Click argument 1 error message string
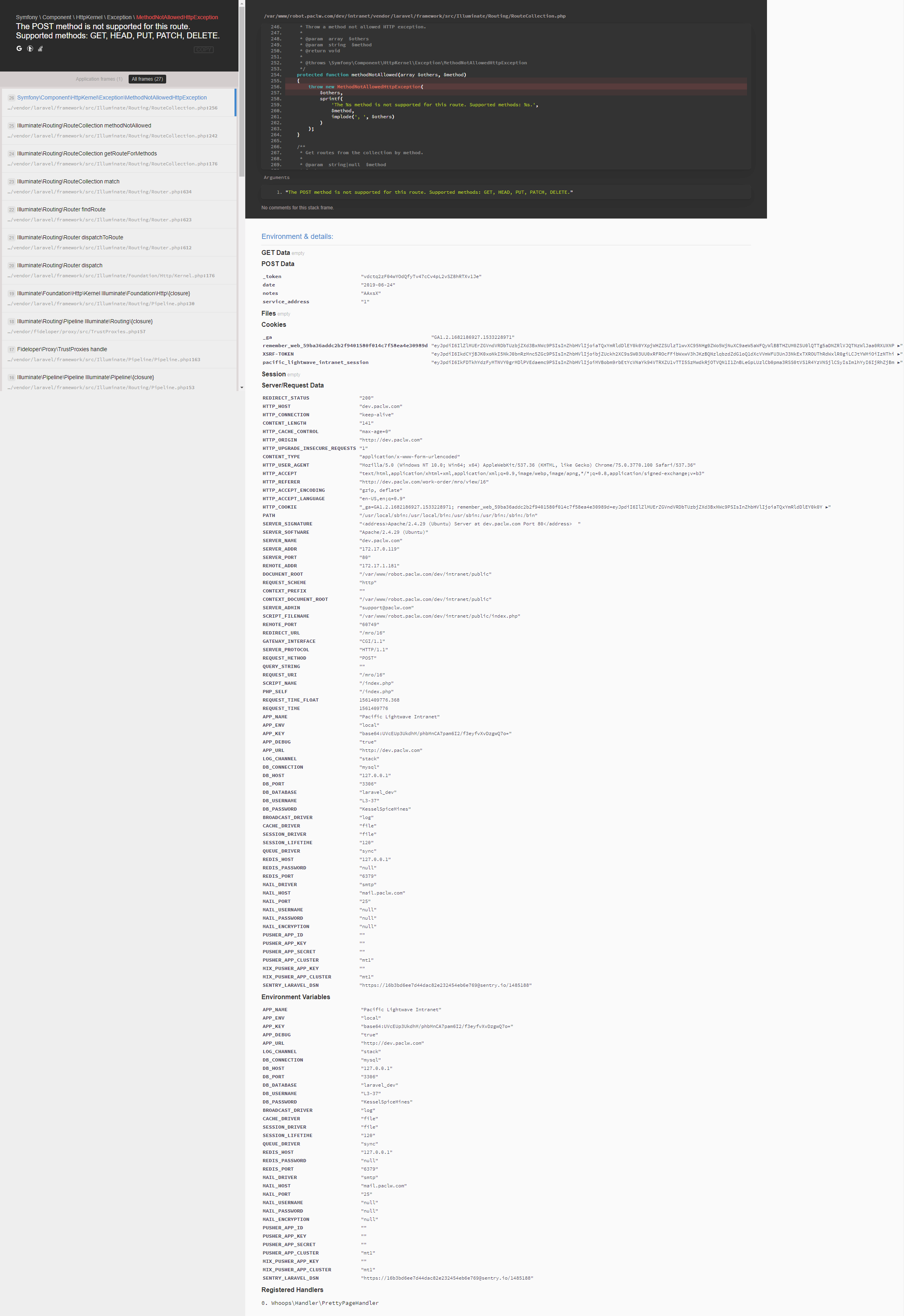 tap(429, 193)
